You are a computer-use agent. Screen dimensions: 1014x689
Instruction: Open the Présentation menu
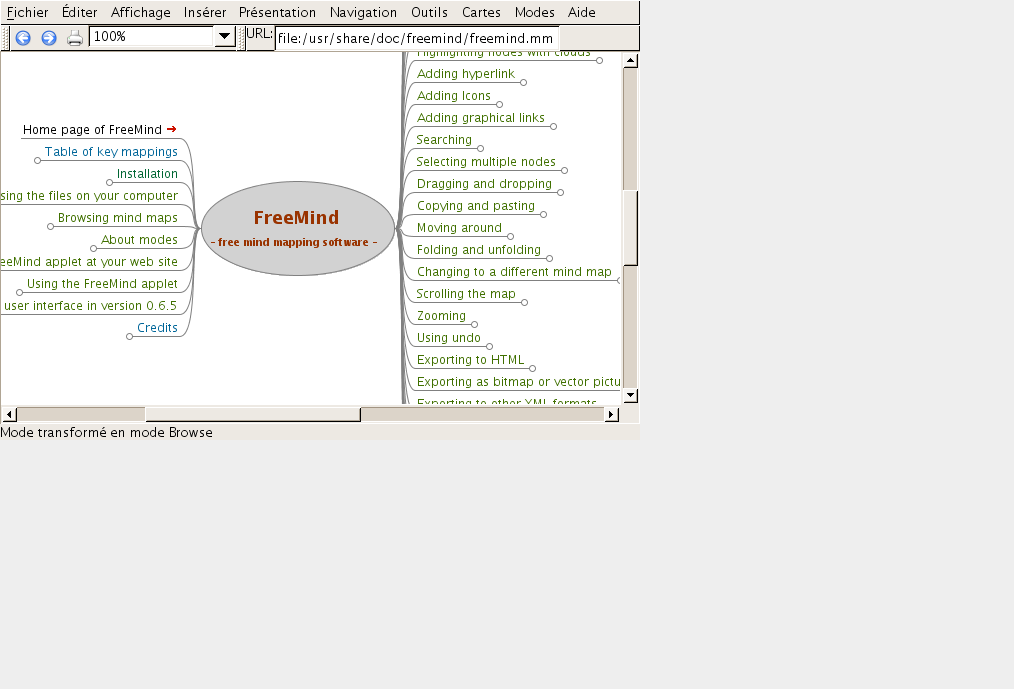277,12
